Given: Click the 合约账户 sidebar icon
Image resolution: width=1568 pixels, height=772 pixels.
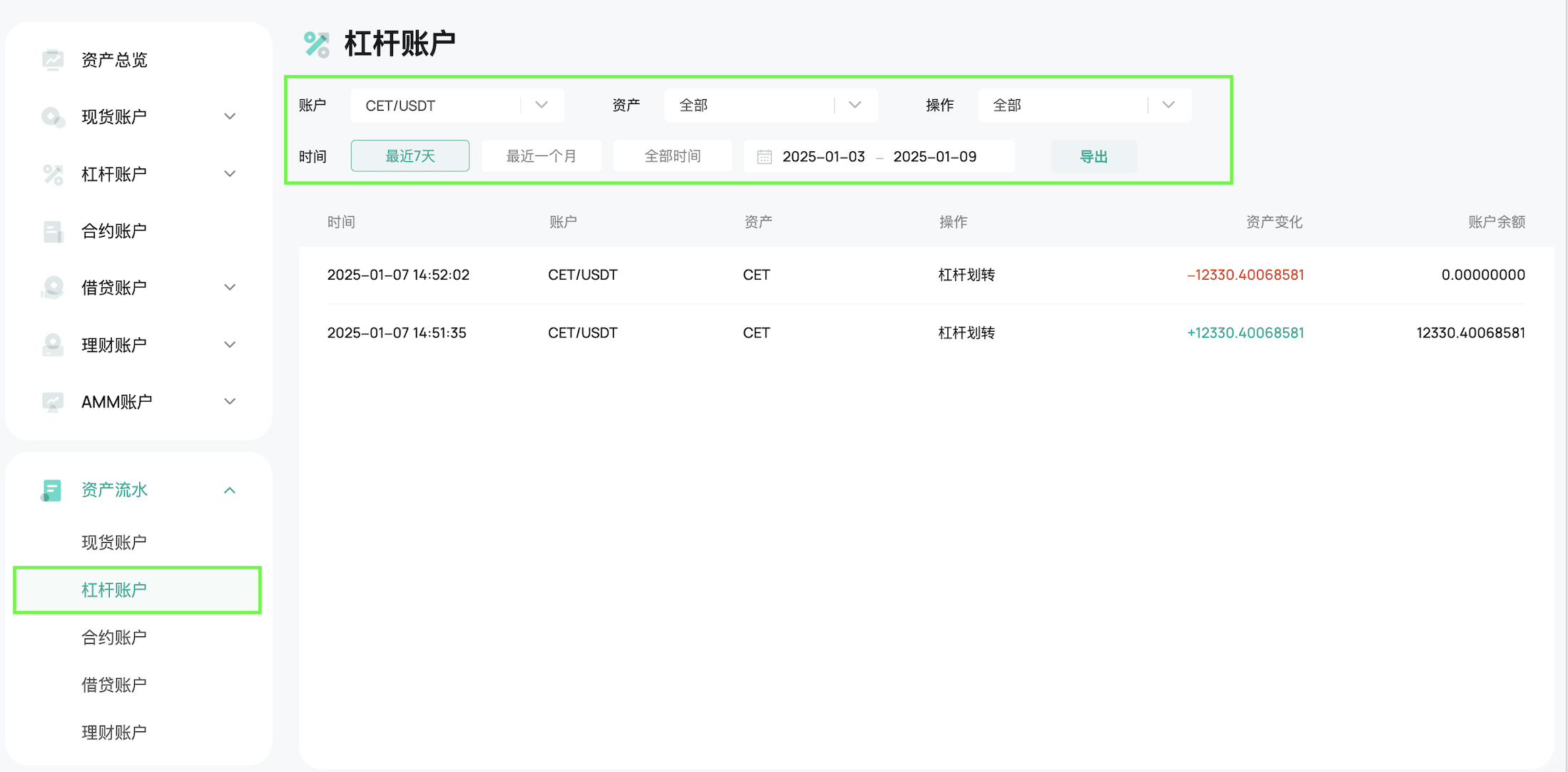Looking at the screenshot, I should [x=53, y=231].
